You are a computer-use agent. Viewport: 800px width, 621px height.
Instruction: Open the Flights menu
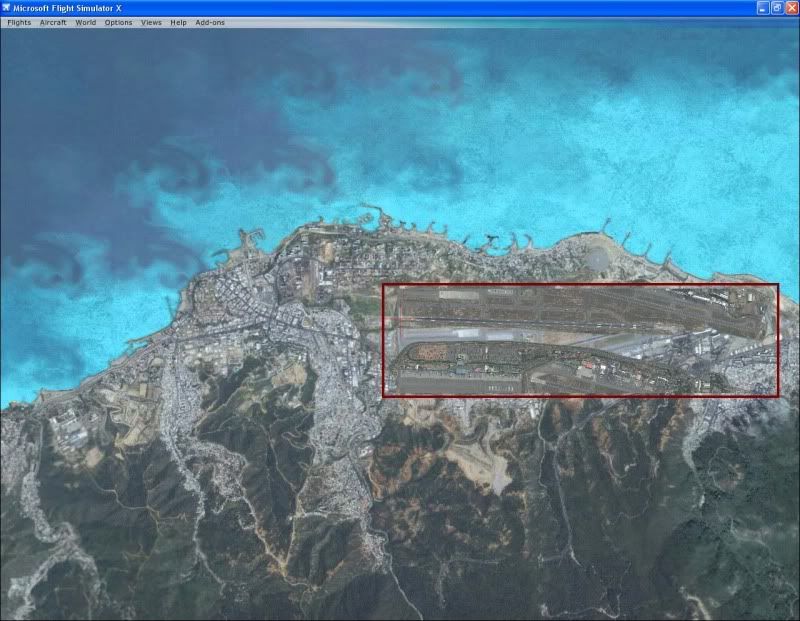pyautogui.click(x=19, y=22)
